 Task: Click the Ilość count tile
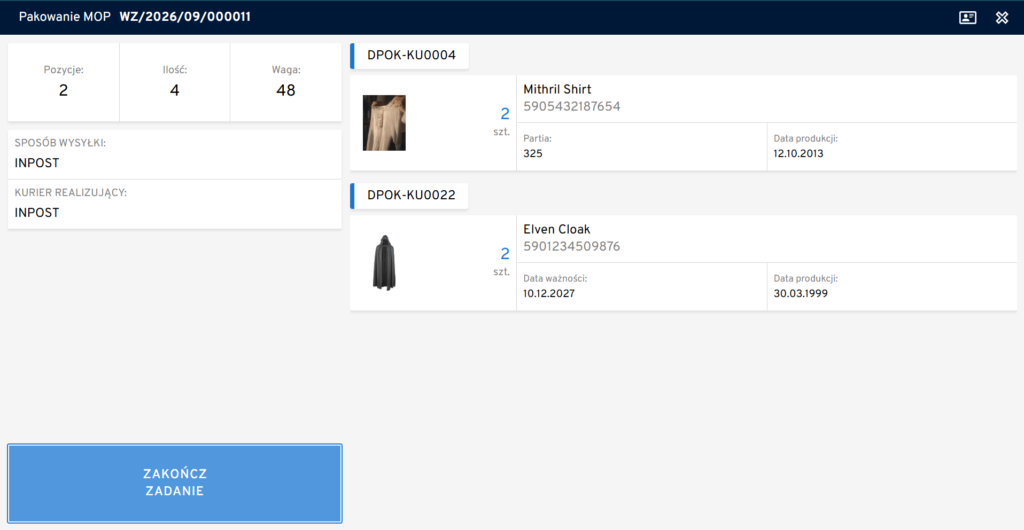coord(174,82)
